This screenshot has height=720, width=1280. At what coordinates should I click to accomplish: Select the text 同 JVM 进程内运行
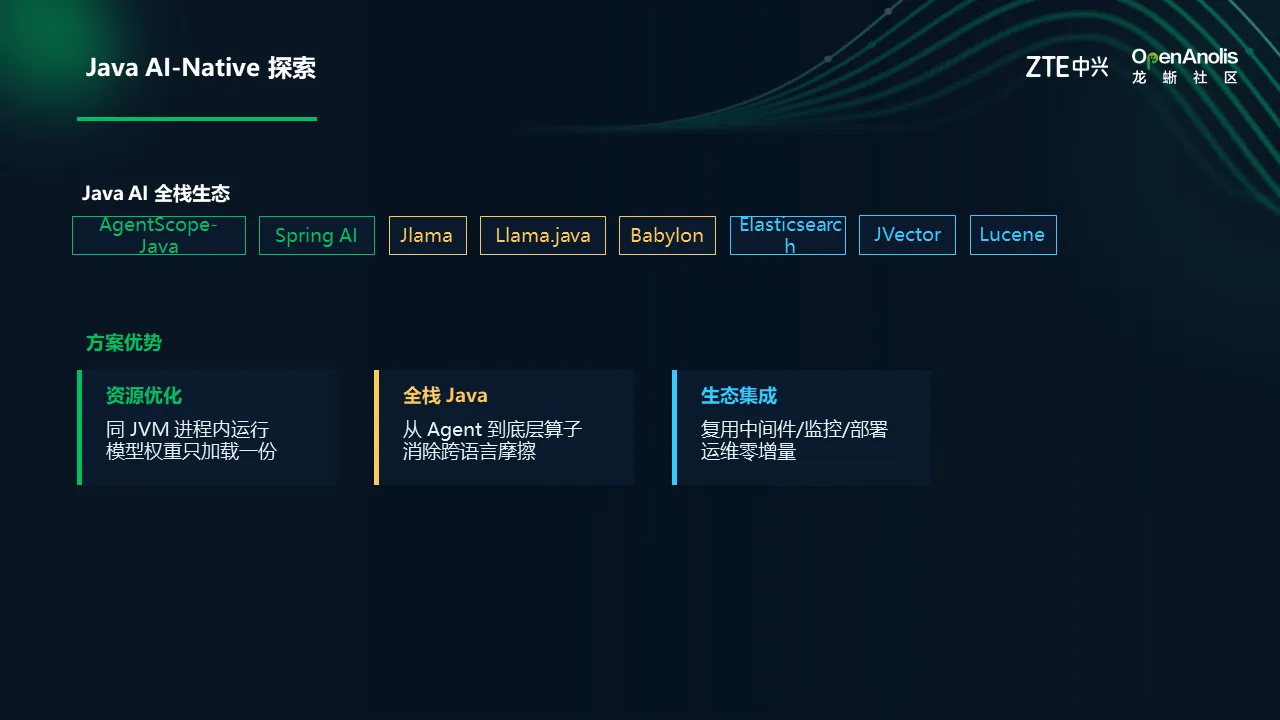188,429
